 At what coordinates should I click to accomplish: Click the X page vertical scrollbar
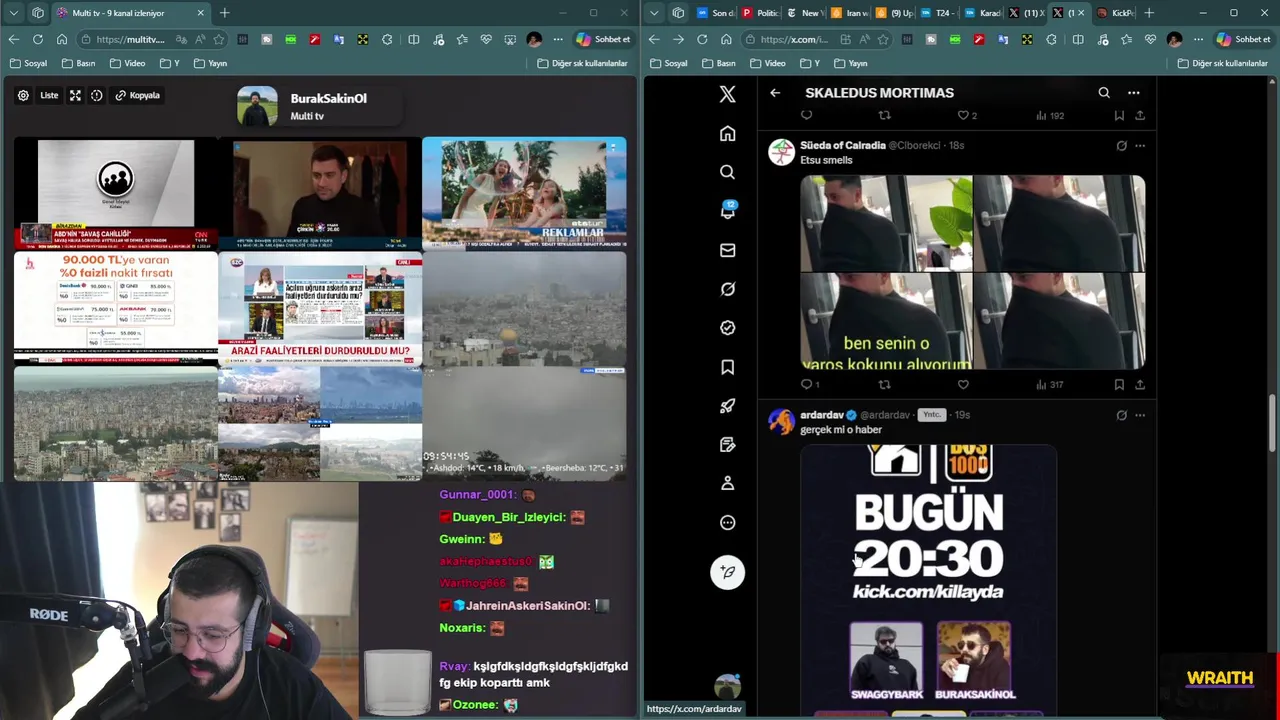pyautogui.click(x=1272, y=425)
